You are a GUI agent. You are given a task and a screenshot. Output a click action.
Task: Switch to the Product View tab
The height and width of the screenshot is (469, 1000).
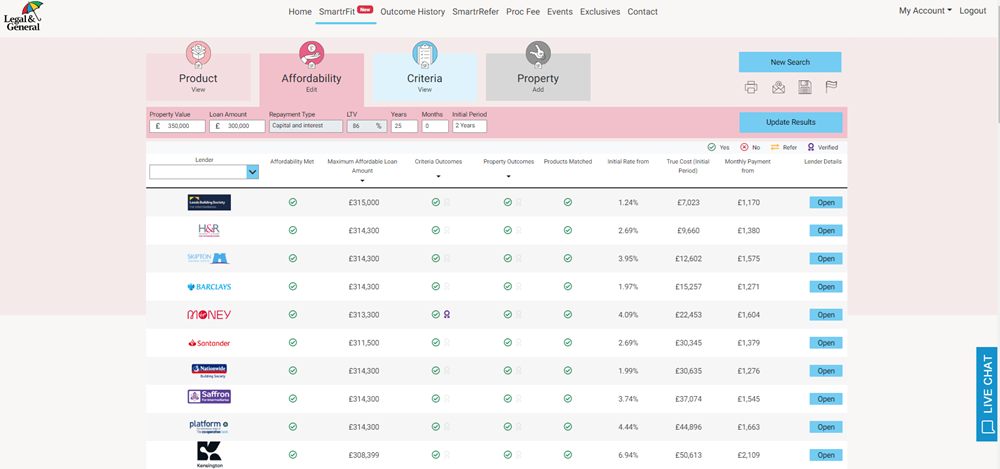click(x=198, y=77)
